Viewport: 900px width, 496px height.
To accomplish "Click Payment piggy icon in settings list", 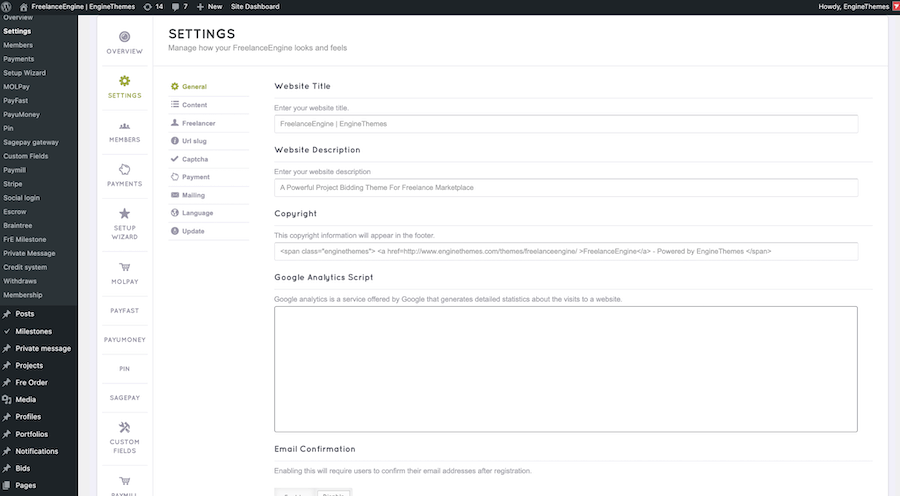I will (x=175, y=177).
